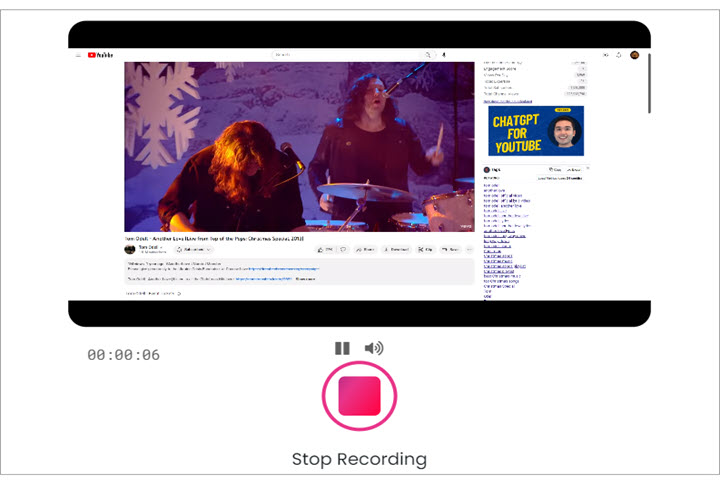Open the three-dot more actions menu
720x480 pixels.
click(469, 249)
